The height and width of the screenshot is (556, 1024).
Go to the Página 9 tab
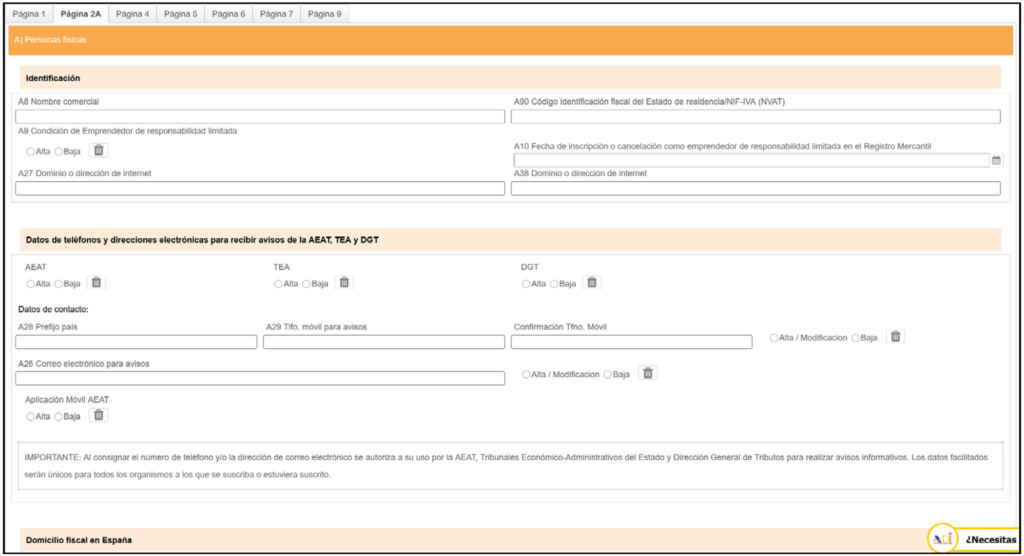[324, 14]
